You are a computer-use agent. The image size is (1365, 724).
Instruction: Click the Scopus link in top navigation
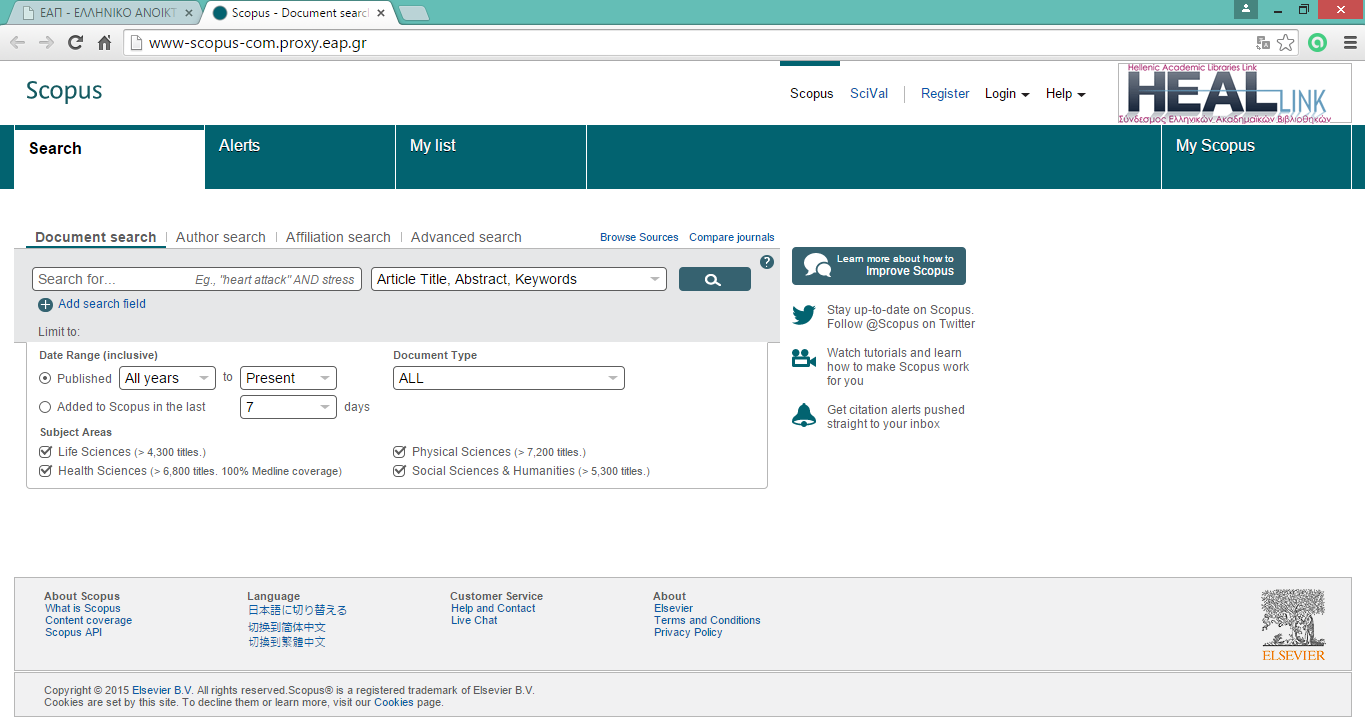tap(811, 94)
